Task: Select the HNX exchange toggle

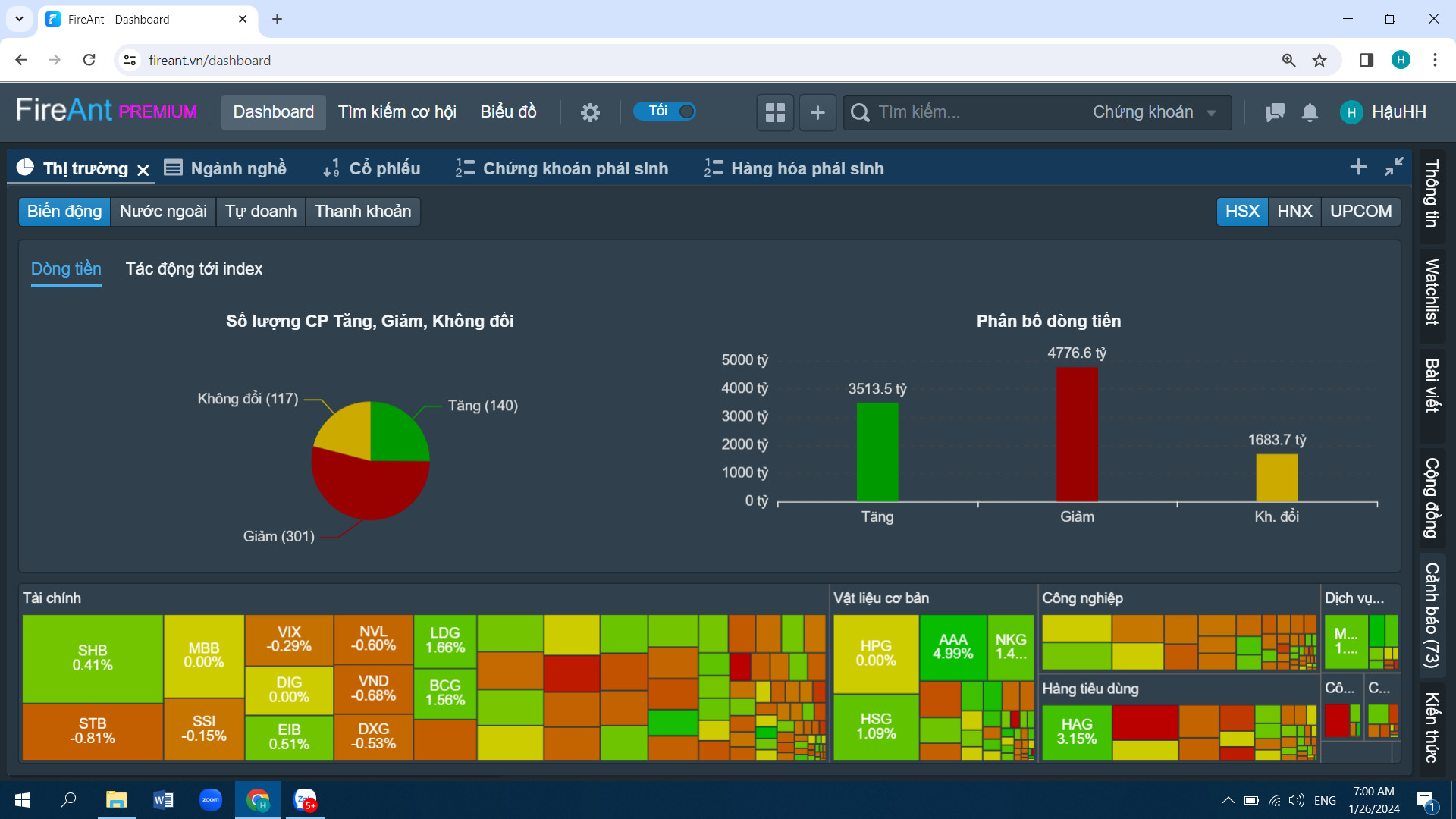Action: pyautogui.click(x=1294, y=211)
